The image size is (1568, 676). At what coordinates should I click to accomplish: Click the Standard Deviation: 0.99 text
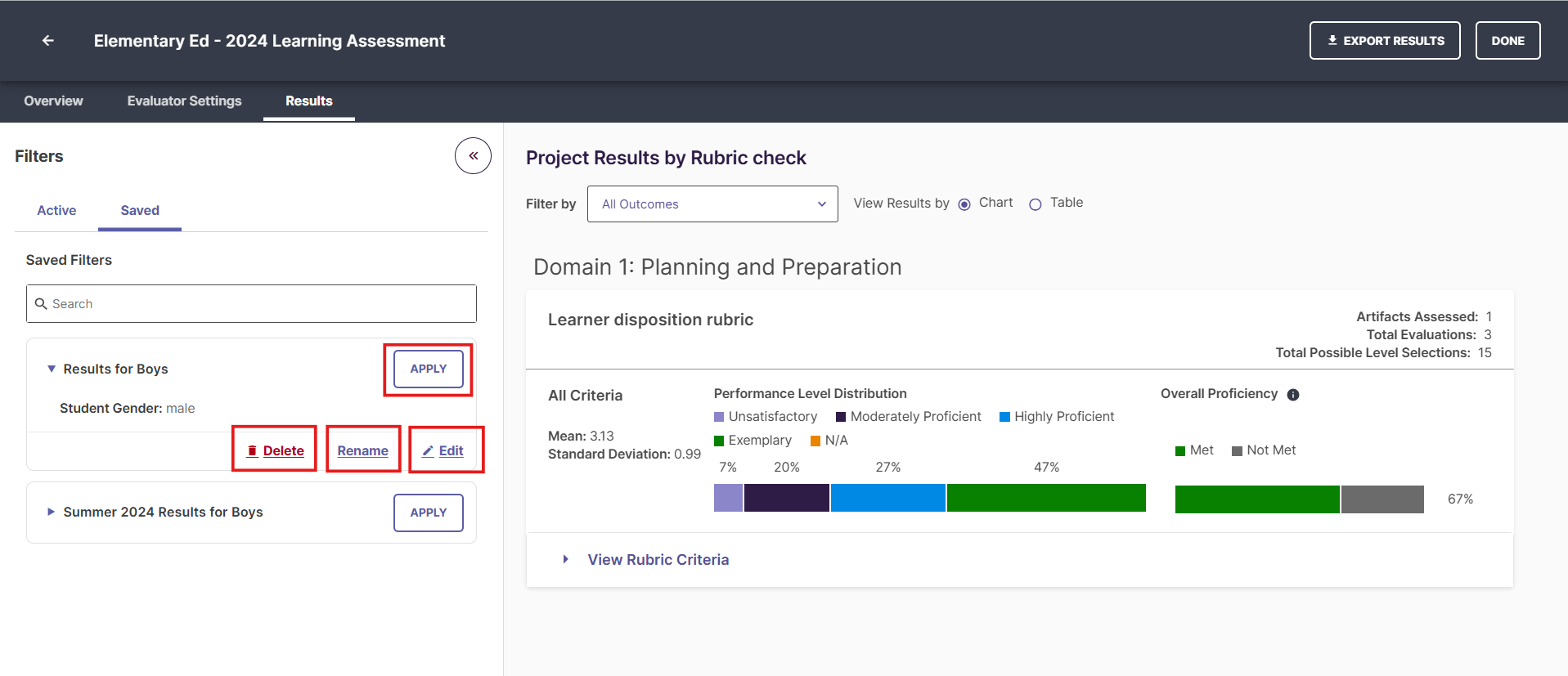[x=624, y=454]
